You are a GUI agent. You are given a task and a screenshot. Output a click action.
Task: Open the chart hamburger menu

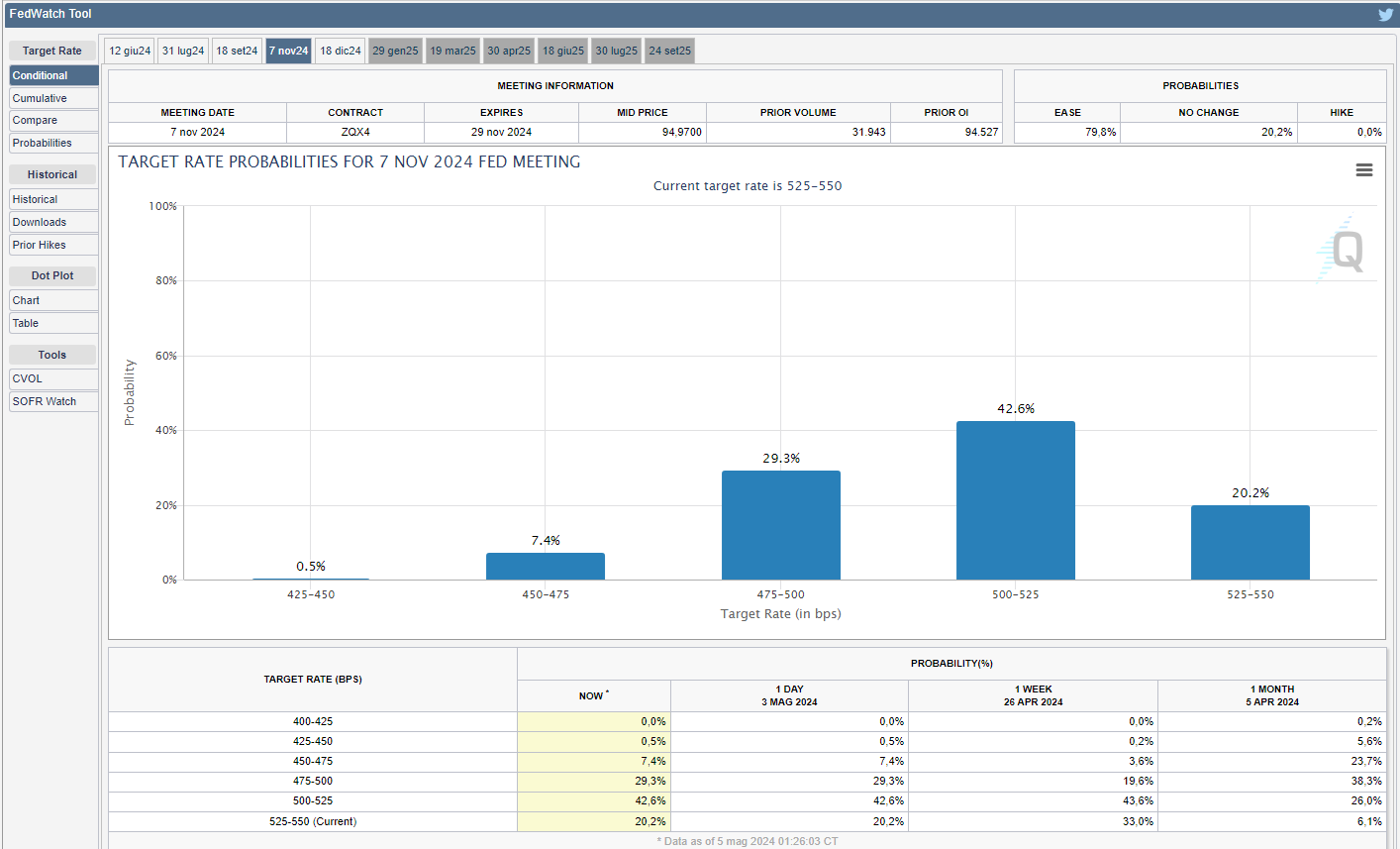1363,170
